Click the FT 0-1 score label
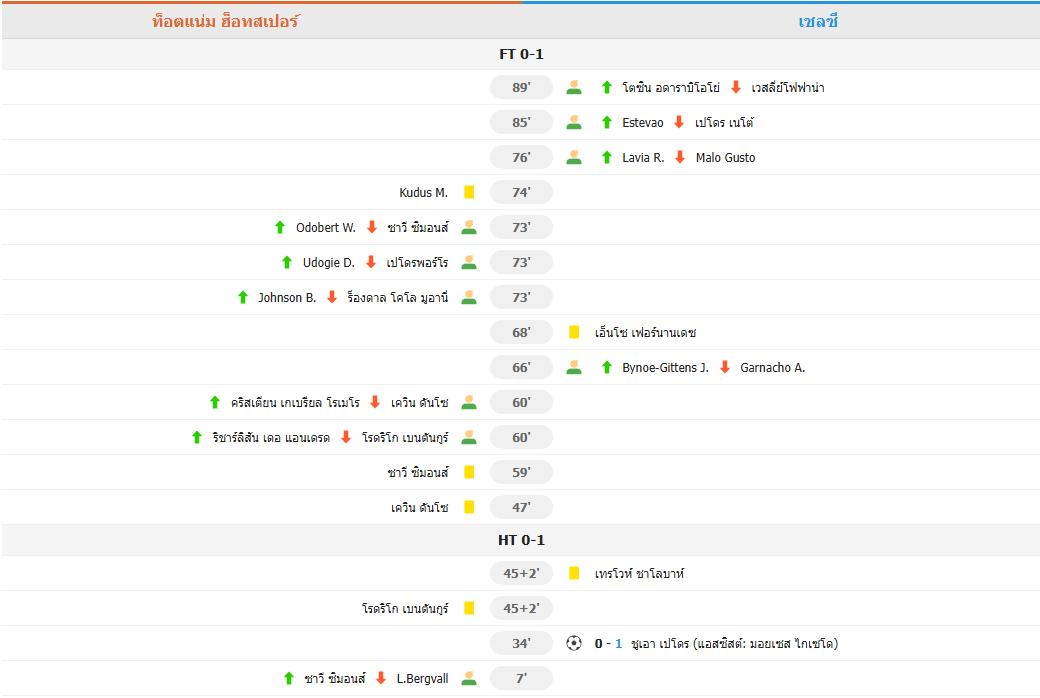 point(520,53)
